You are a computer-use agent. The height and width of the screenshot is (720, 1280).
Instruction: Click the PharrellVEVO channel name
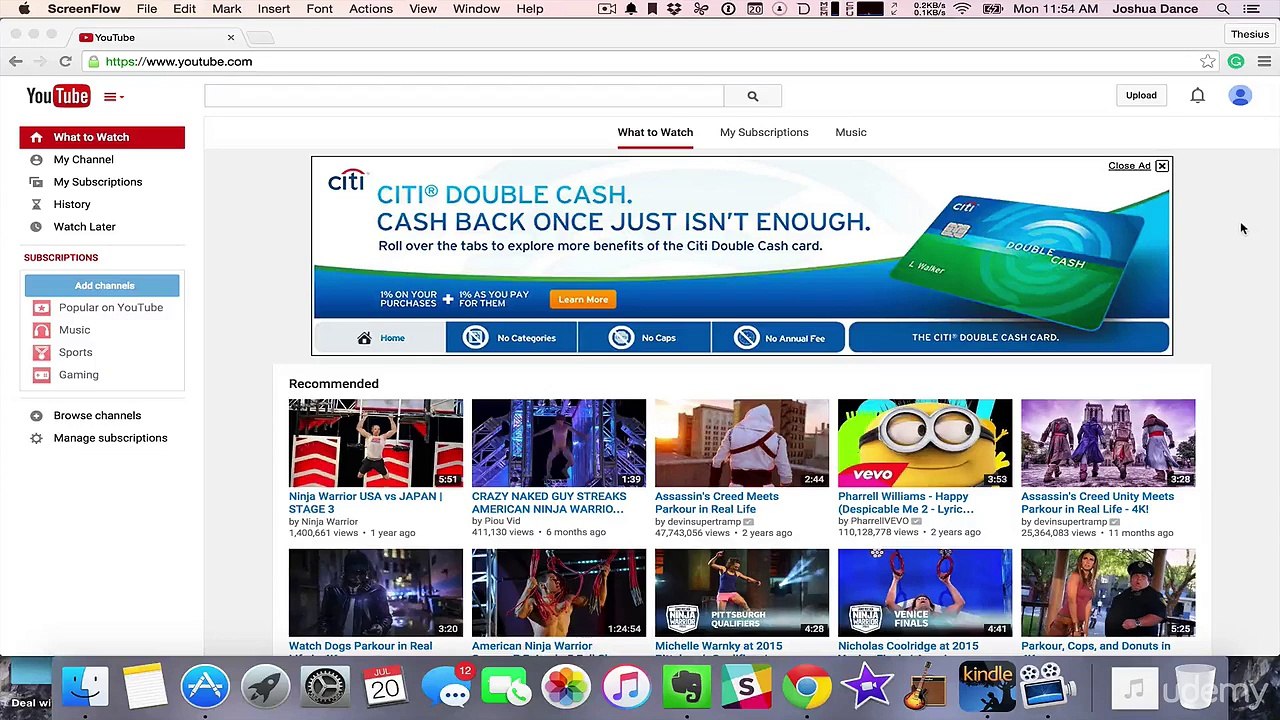pos(878,522)
